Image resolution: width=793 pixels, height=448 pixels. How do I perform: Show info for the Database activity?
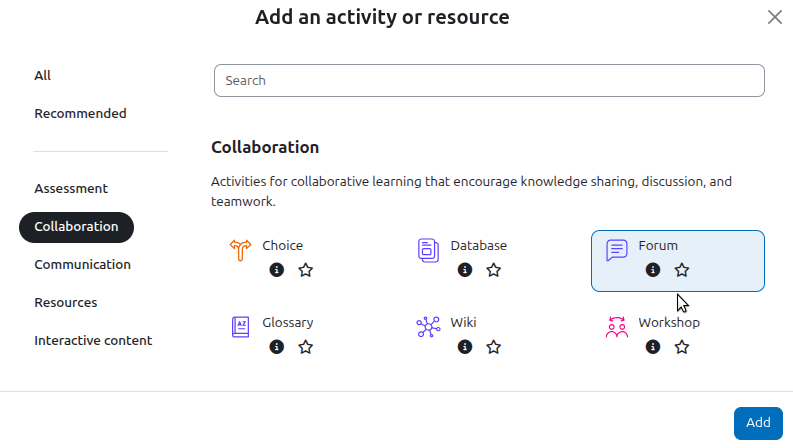(x=465, y=270)
